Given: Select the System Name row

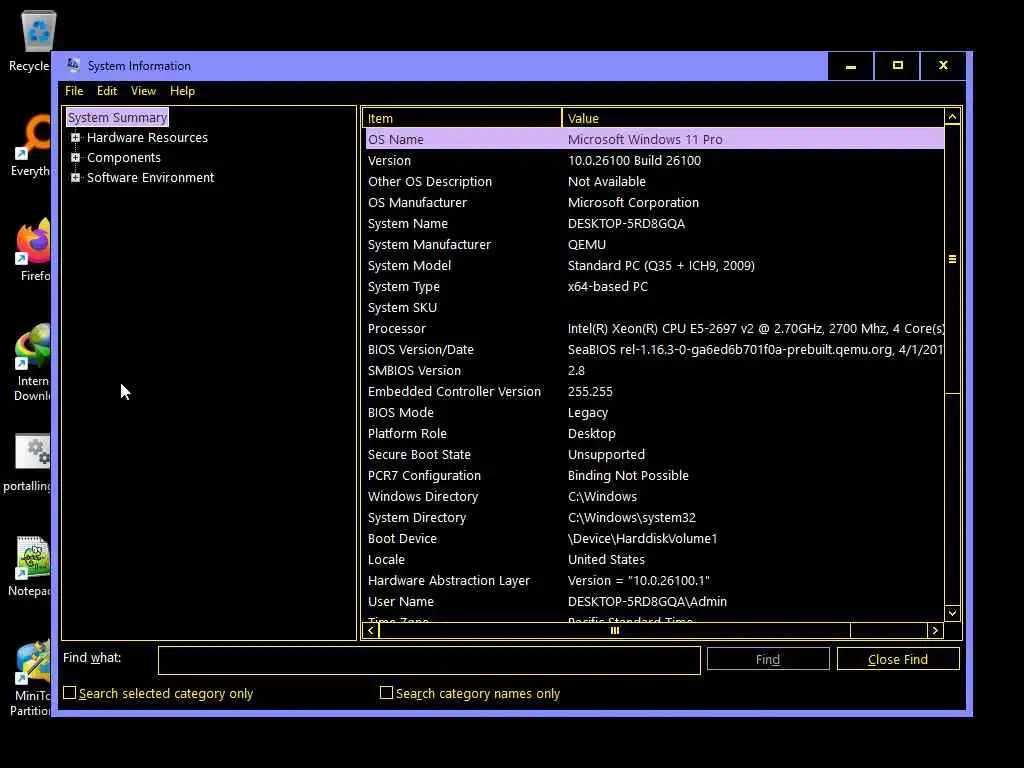Looking at the screenshot, I should 654,223.
